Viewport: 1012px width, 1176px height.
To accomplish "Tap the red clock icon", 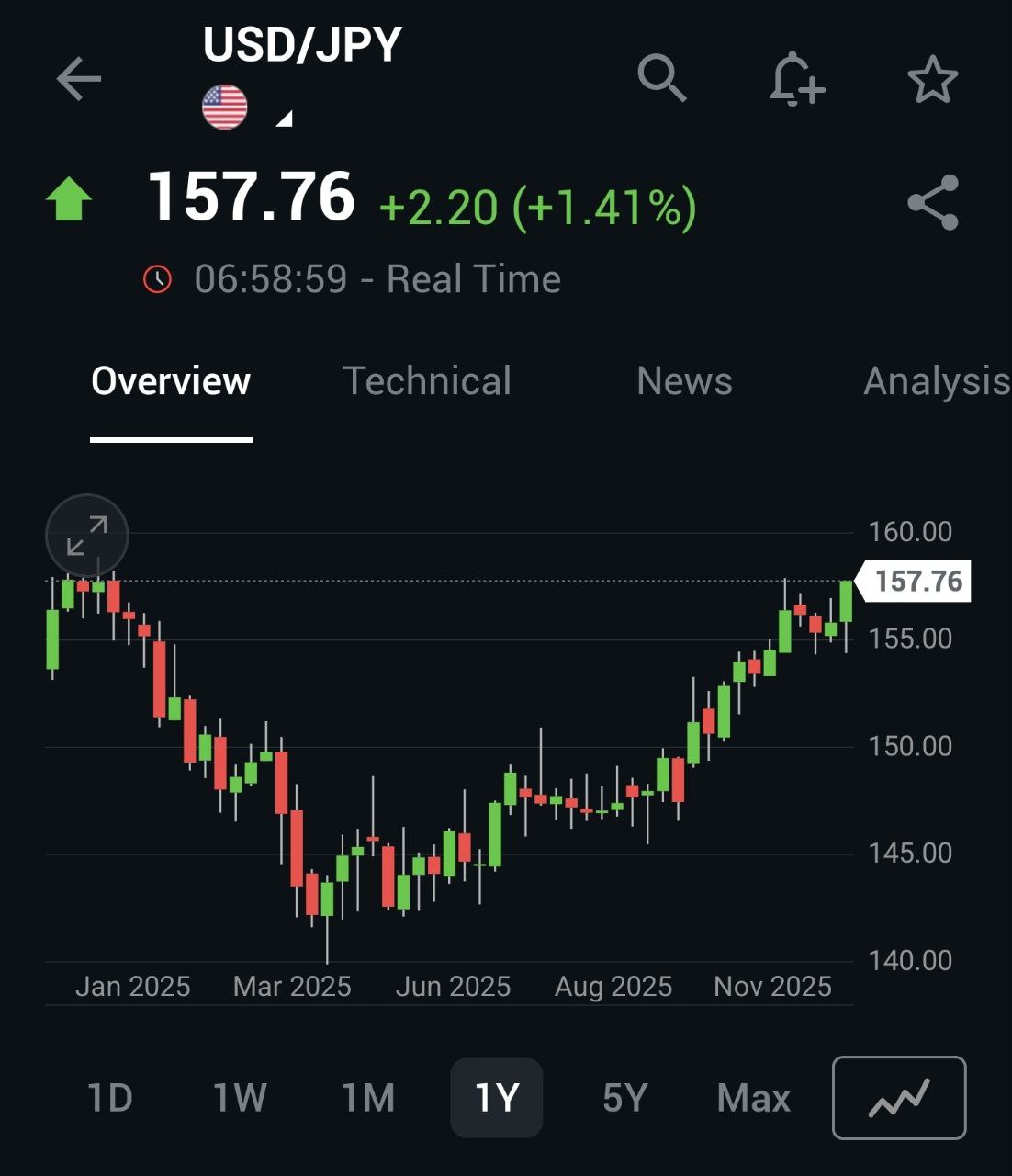I will (x=158, y=278).
